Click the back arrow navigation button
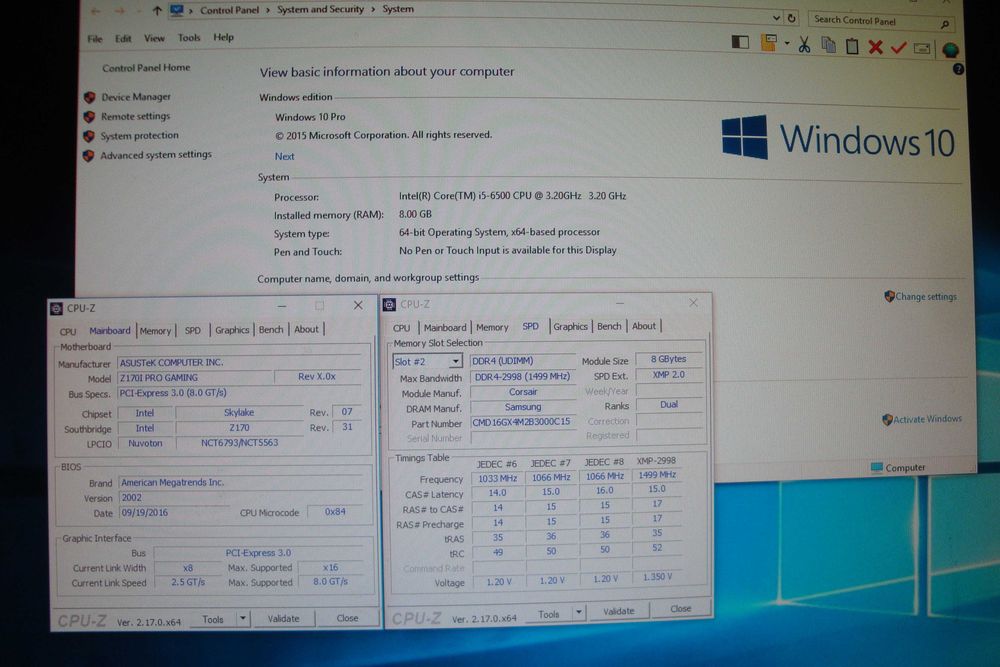This screenshot has width=1000, height=667. click(x=96, y=11)
